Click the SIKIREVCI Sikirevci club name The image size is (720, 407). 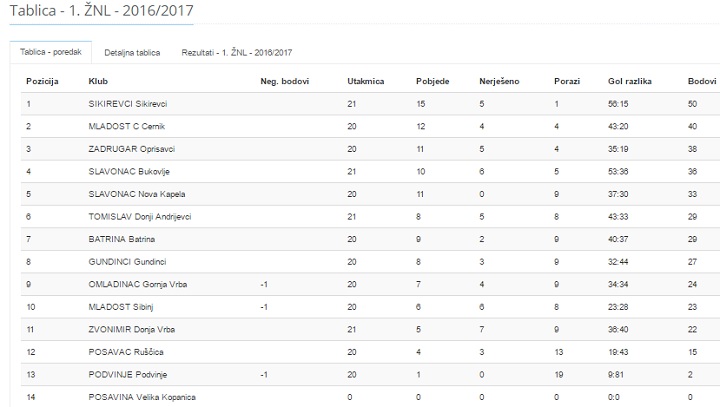(128, 104)
